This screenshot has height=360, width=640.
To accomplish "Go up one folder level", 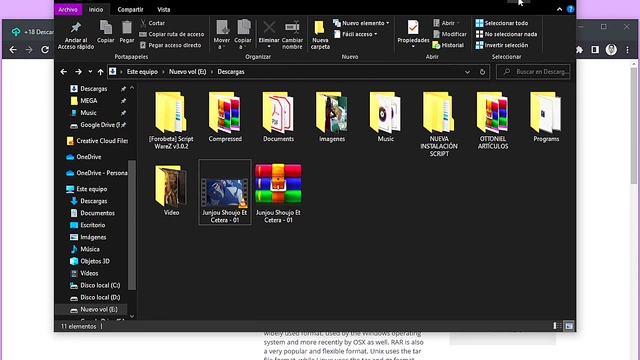I will pyautogui.click(x=100, y=72).
